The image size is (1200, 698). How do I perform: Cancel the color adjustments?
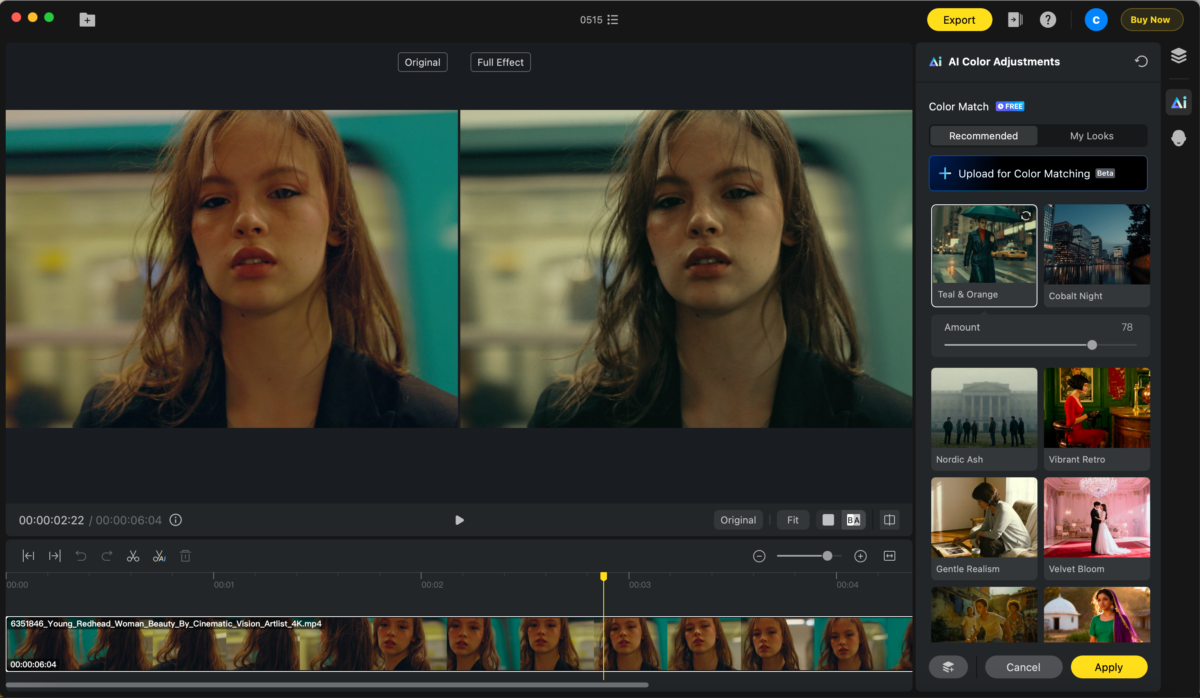coord(1023,667)
